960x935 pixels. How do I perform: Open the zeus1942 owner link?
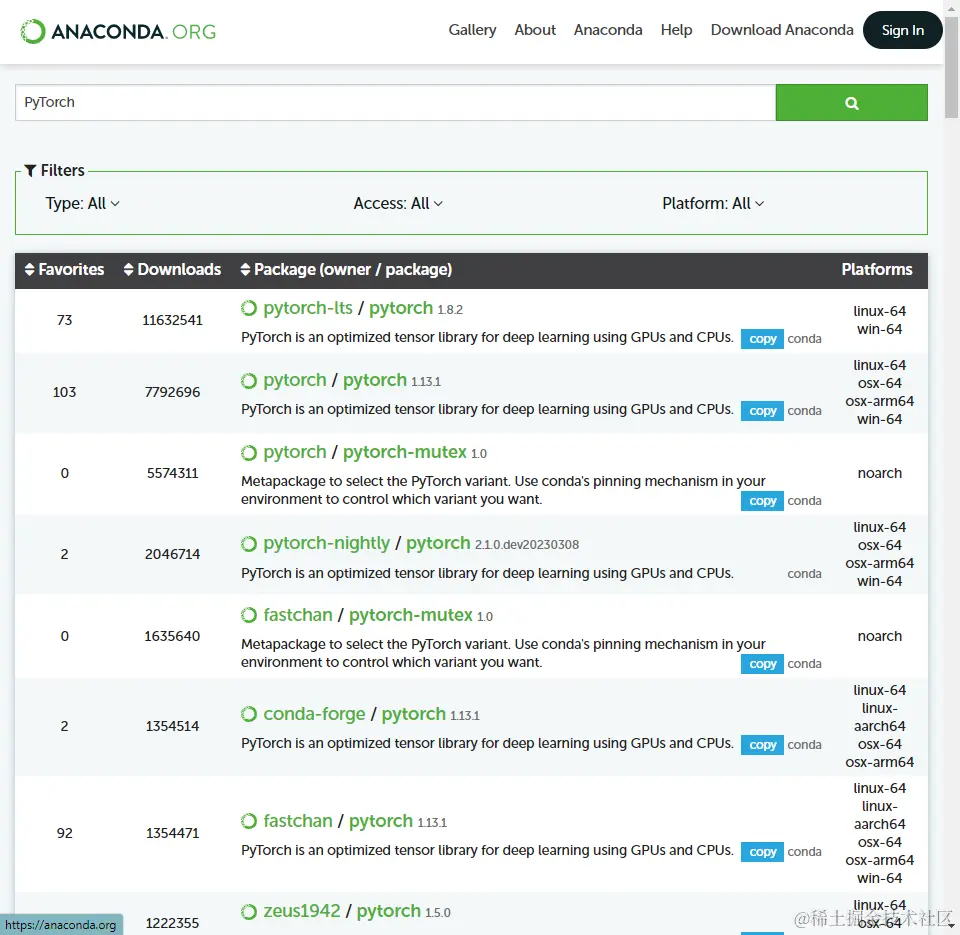coord(302,912)
